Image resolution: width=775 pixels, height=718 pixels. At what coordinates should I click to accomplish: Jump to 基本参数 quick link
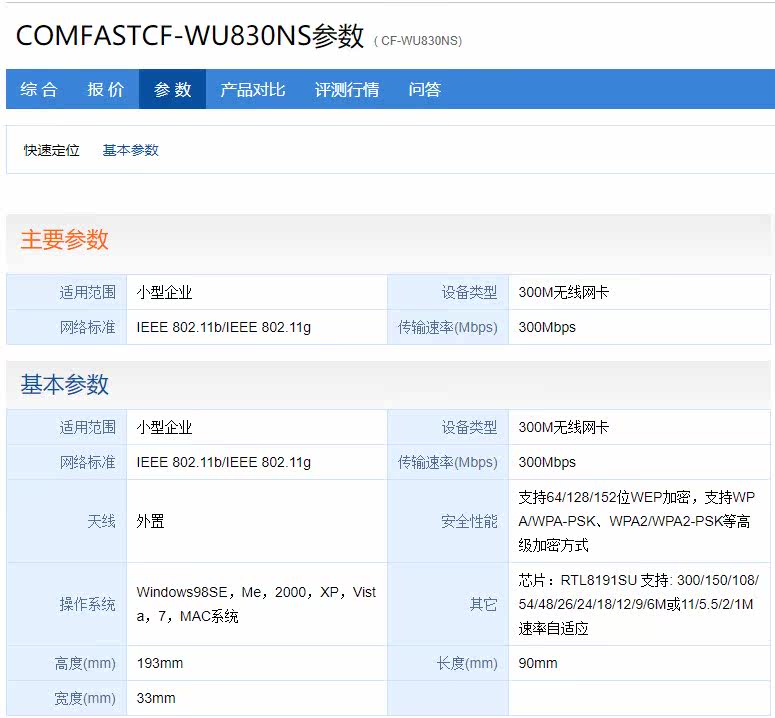(x=130, y=150)
